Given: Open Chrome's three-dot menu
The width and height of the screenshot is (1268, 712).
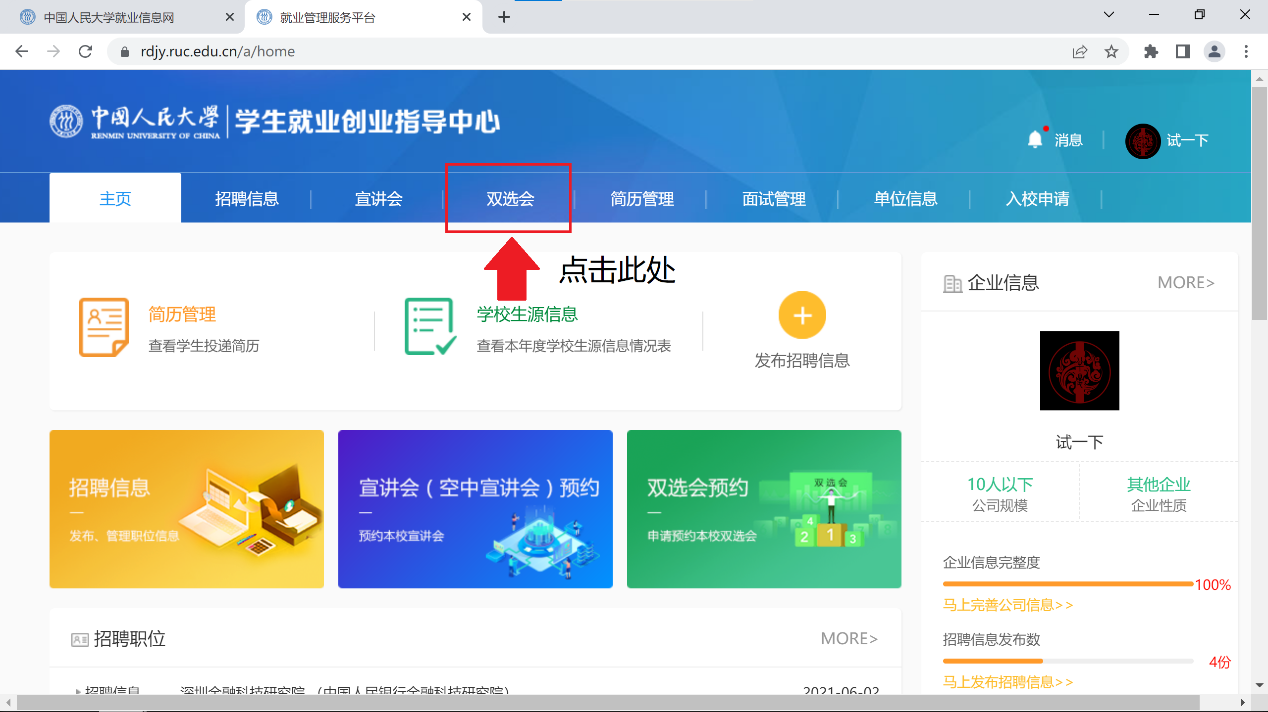Looking at the screenshot, I should tap(1246, 51).
